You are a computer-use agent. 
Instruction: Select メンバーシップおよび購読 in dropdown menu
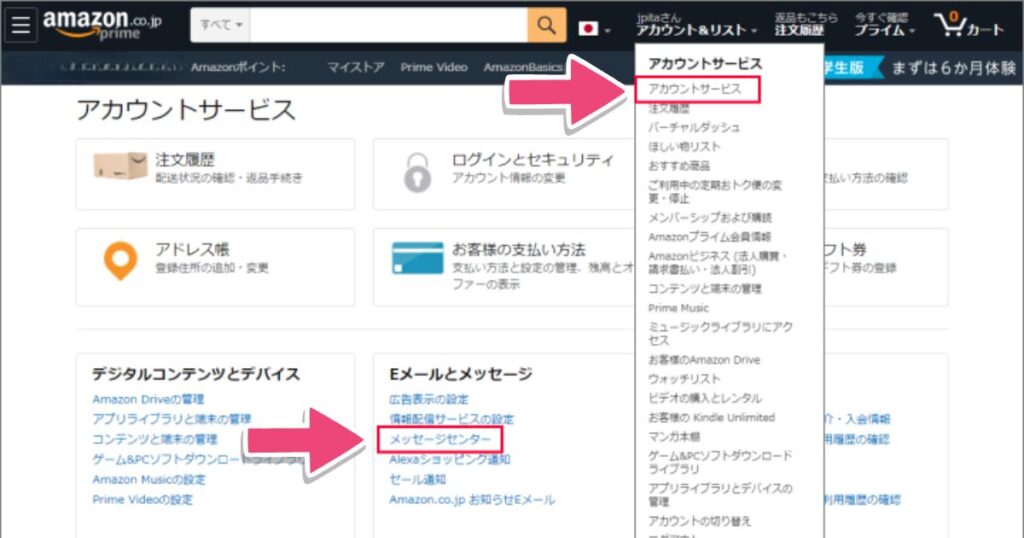tap(710, 217)
